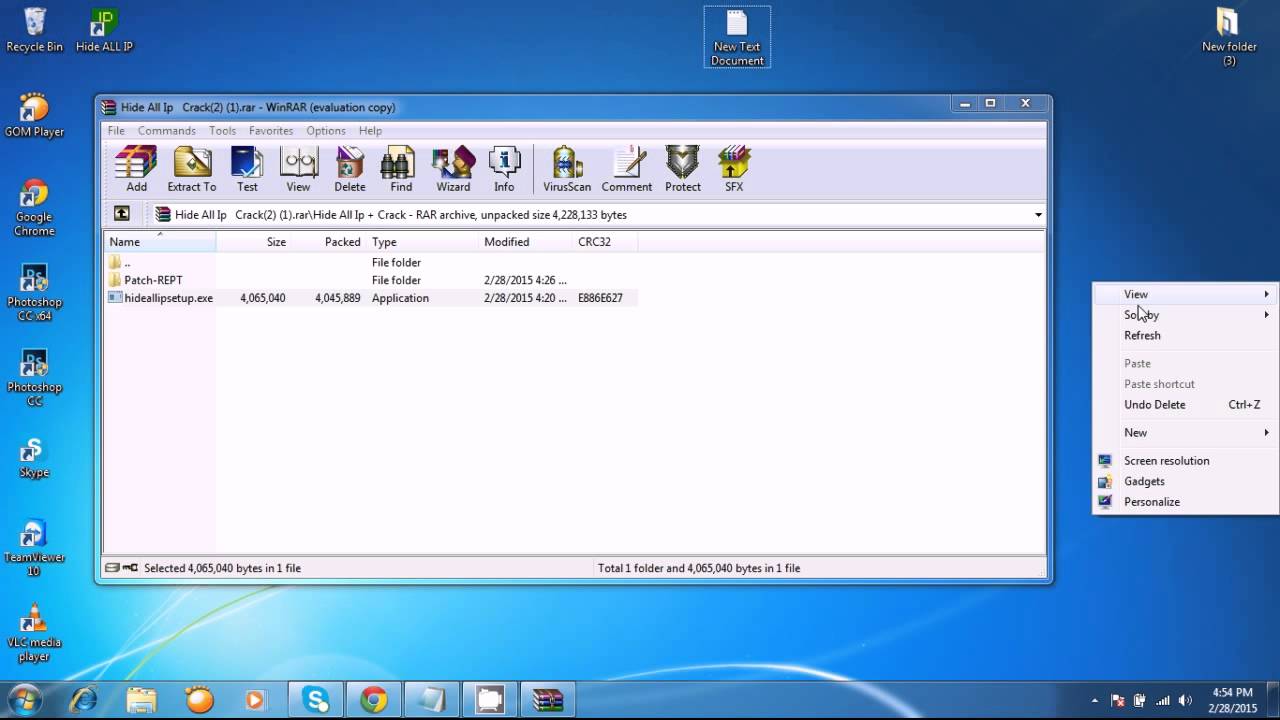The height and width of the screenshot is (720, 1280).
Task: Select the Skype desktop icon
Action: pos(34,458)
